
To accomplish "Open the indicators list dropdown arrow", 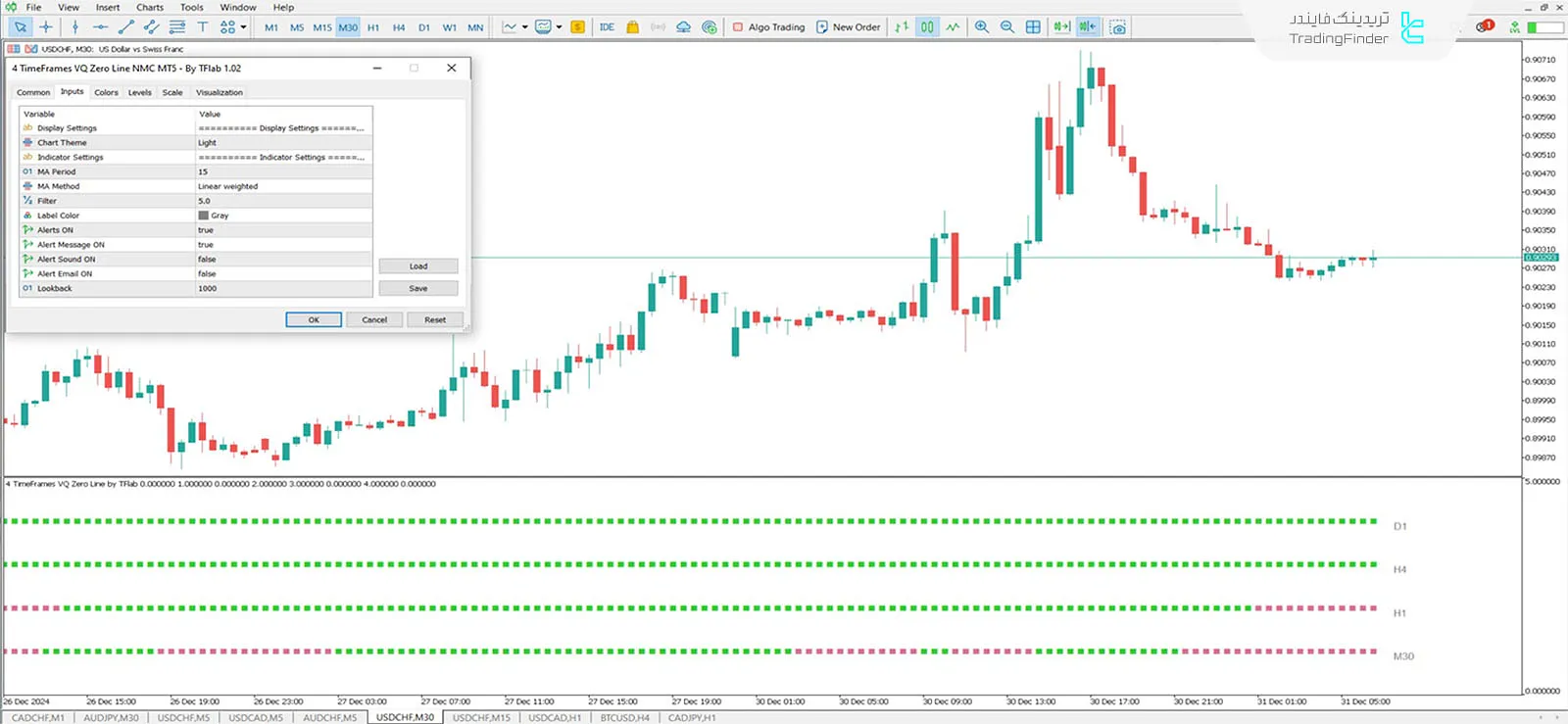I will click(x=524, y=27).
